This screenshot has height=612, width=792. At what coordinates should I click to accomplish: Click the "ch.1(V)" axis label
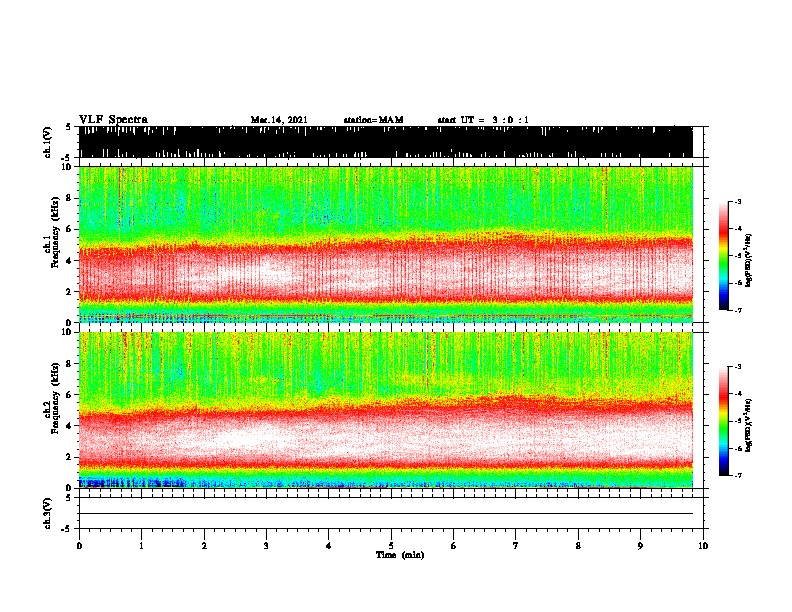point(48,142)
